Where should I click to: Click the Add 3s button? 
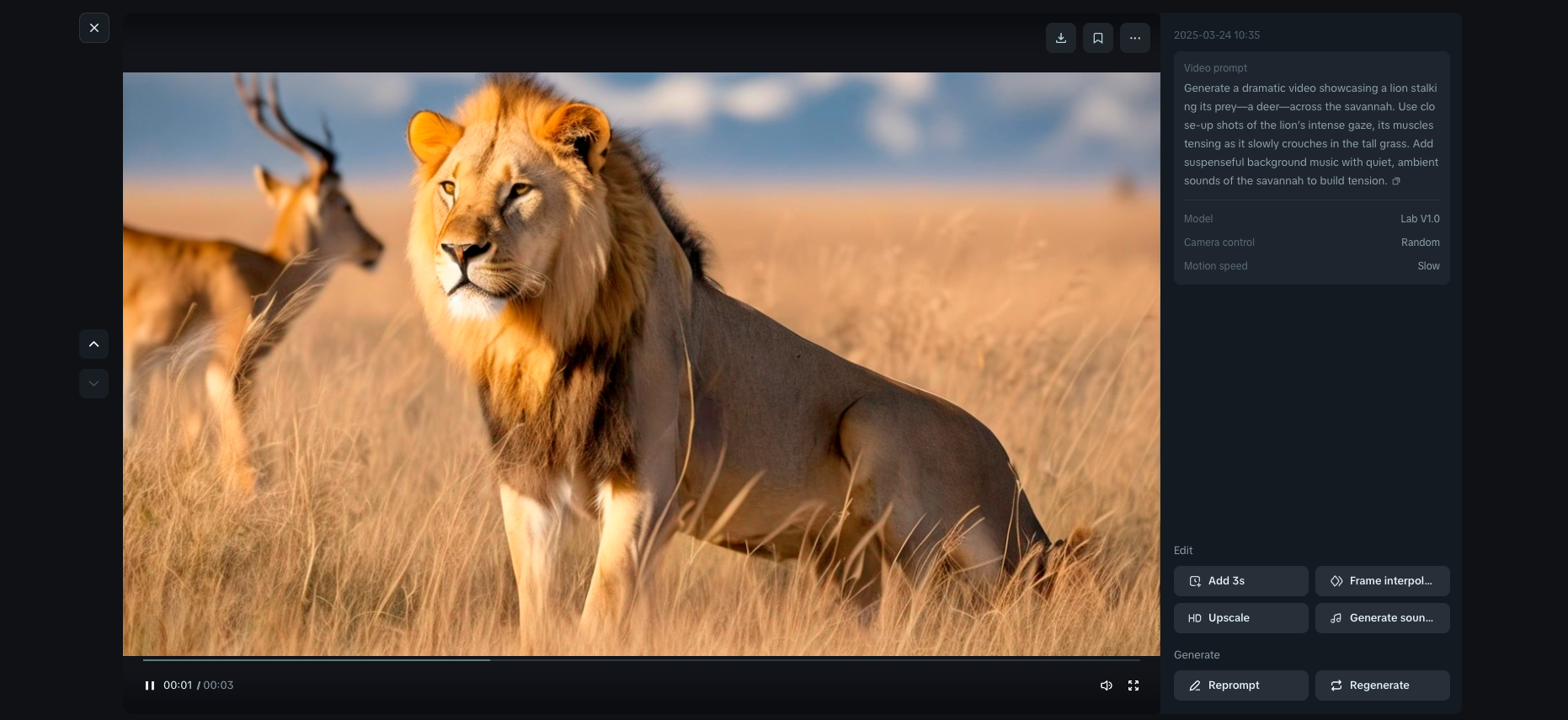[x=1241, y=581]
